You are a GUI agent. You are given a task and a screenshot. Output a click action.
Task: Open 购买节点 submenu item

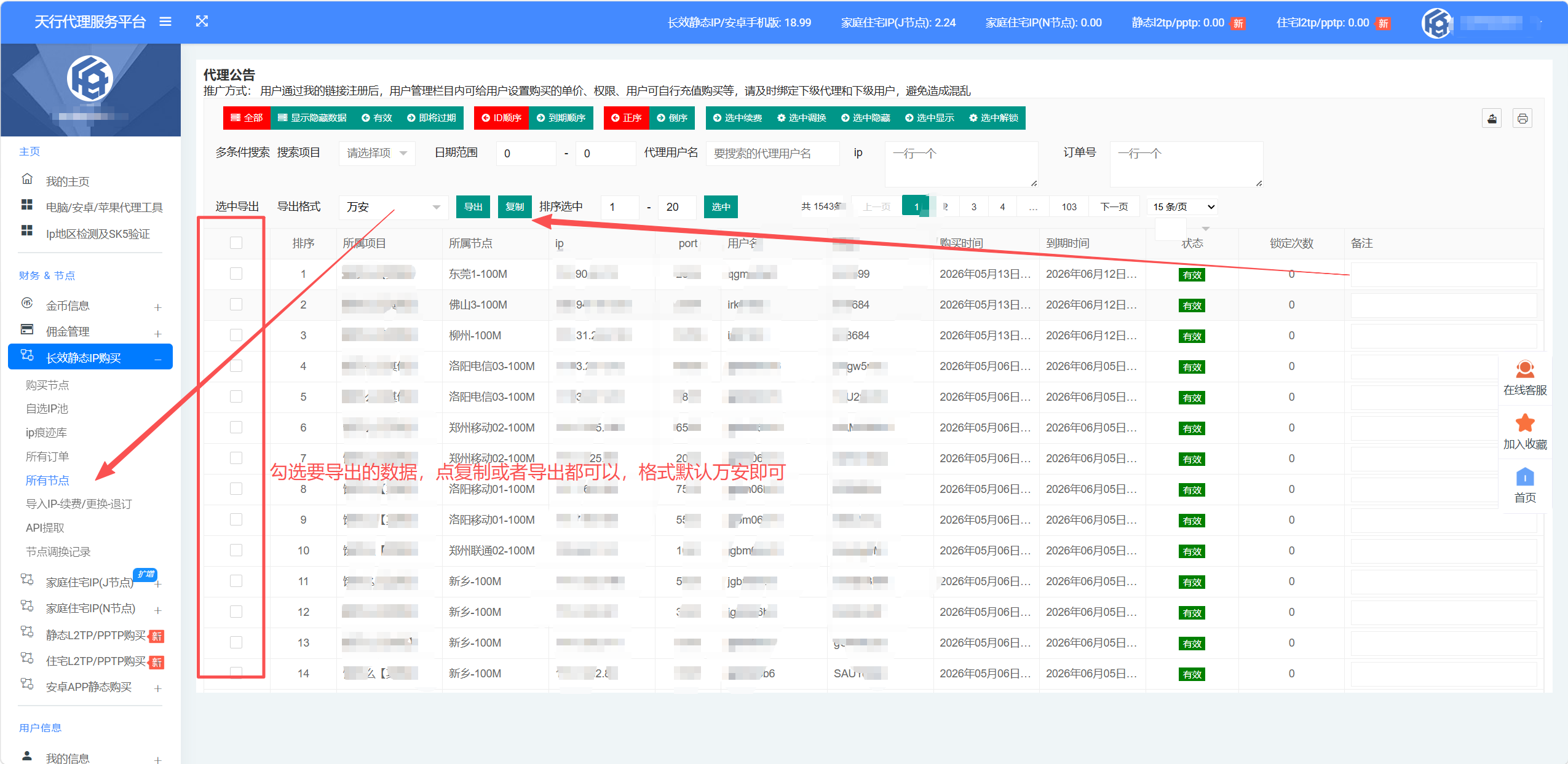(47, 385)
